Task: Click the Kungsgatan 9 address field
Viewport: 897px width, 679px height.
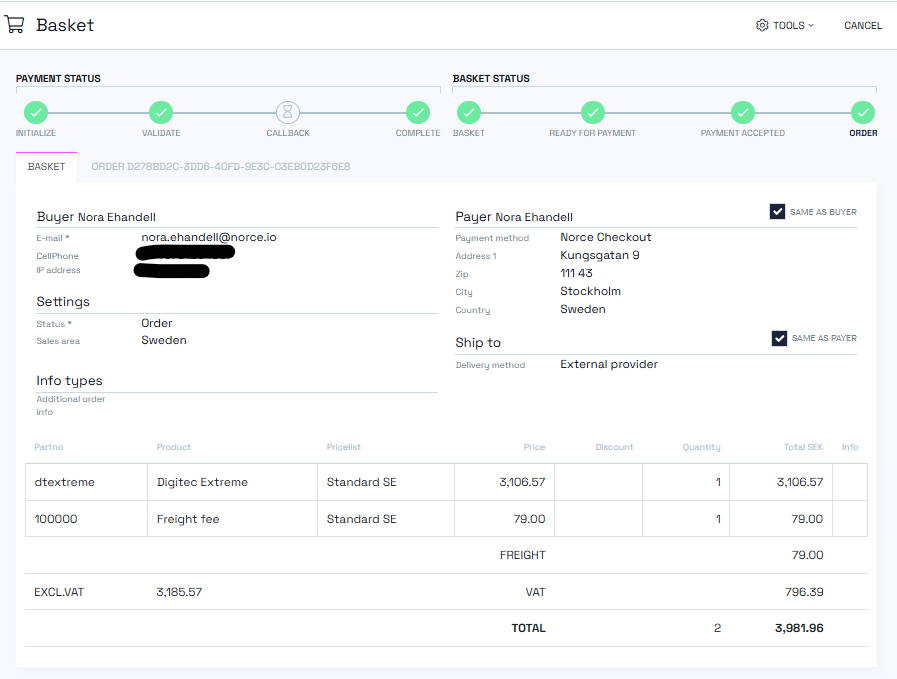Action: [x=600, y=255]
